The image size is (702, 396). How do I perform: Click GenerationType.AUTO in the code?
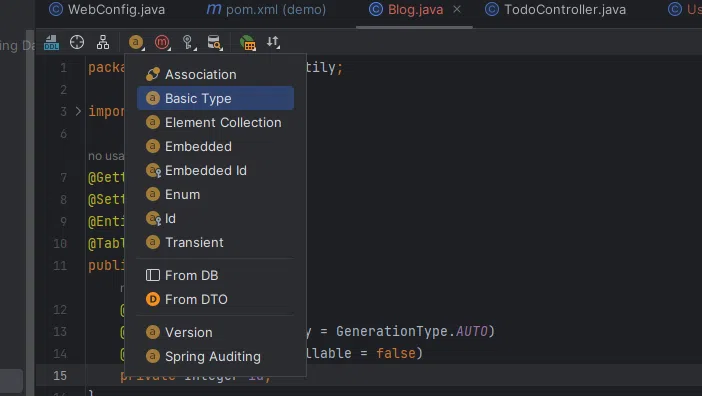[x=412, y=332]
